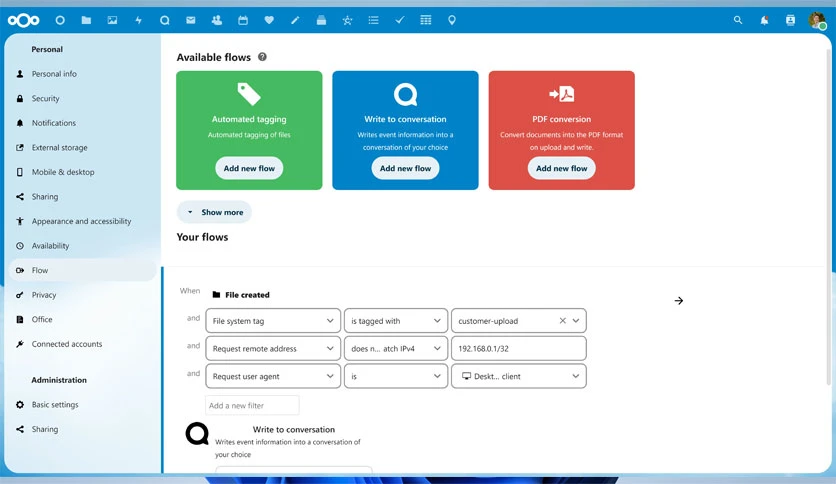Open the Desktop client value dropdown
This screenshot has height=484, width=836.
pos(519,376)
